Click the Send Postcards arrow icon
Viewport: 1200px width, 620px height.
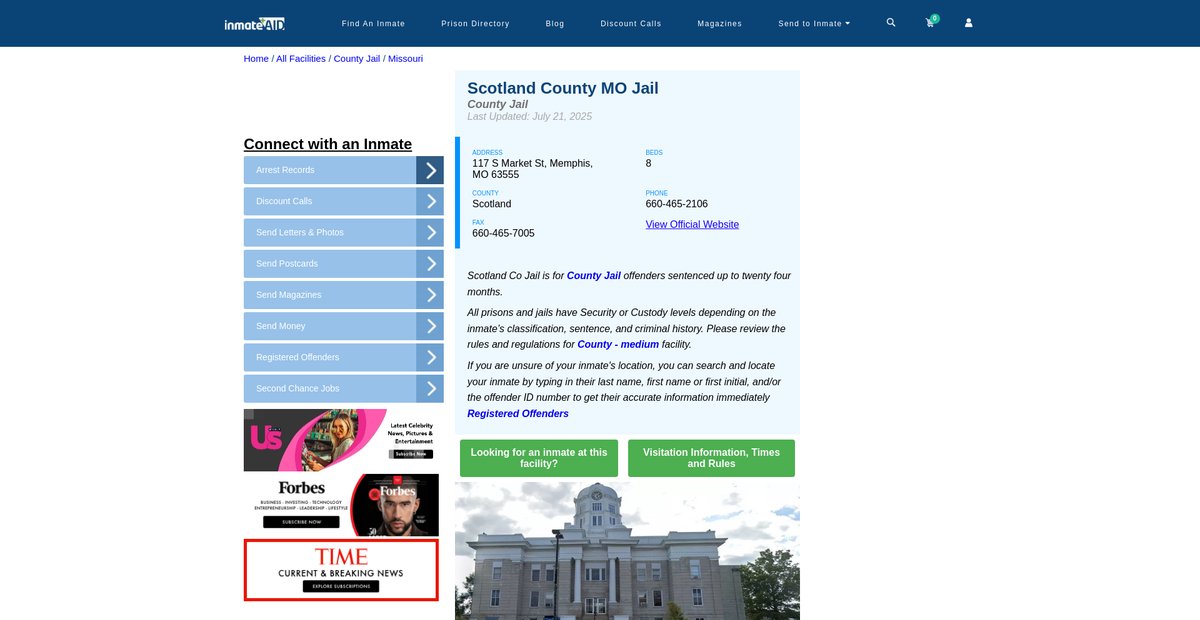pos(430,264)
